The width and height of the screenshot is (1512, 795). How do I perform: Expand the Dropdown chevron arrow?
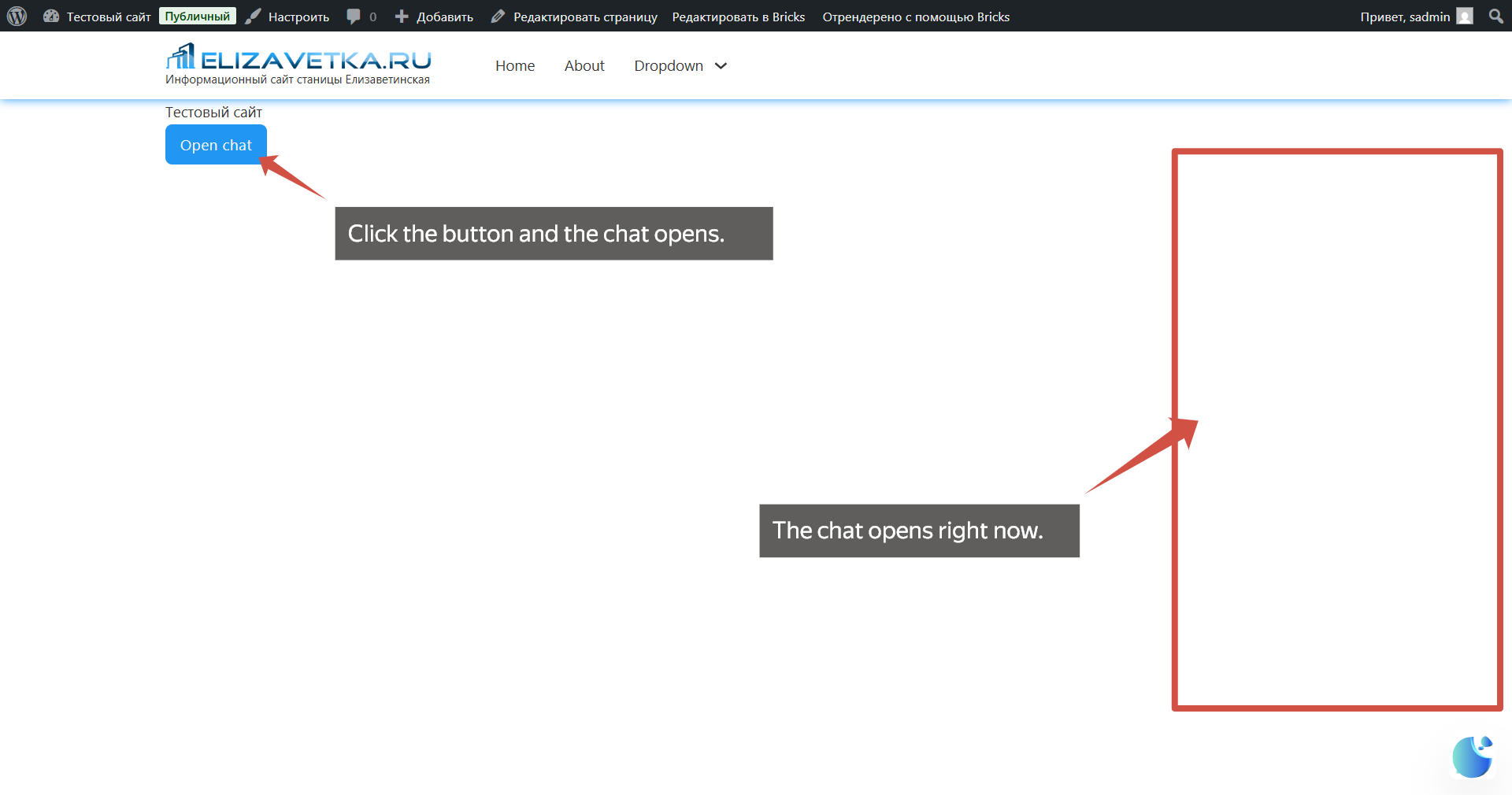coord(720,67)
